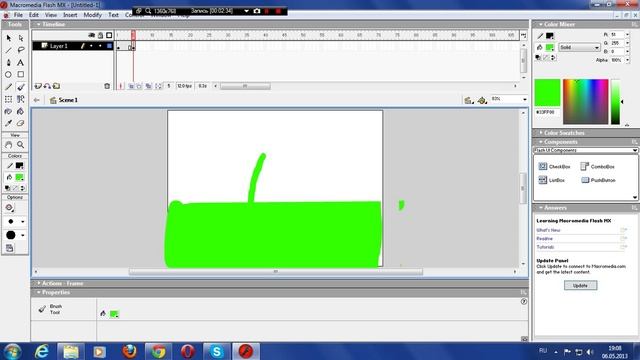640x360 pixels.
Task: Click the Default Colors icon in Tools
Action: (x=8, y=188)
